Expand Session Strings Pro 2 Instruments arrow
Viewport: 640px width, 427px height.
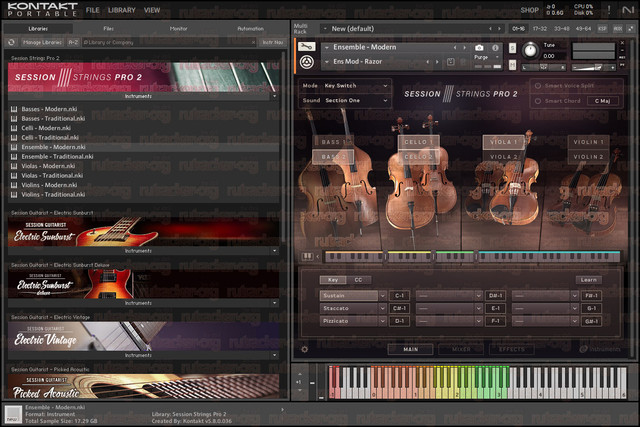pos(274,96)
